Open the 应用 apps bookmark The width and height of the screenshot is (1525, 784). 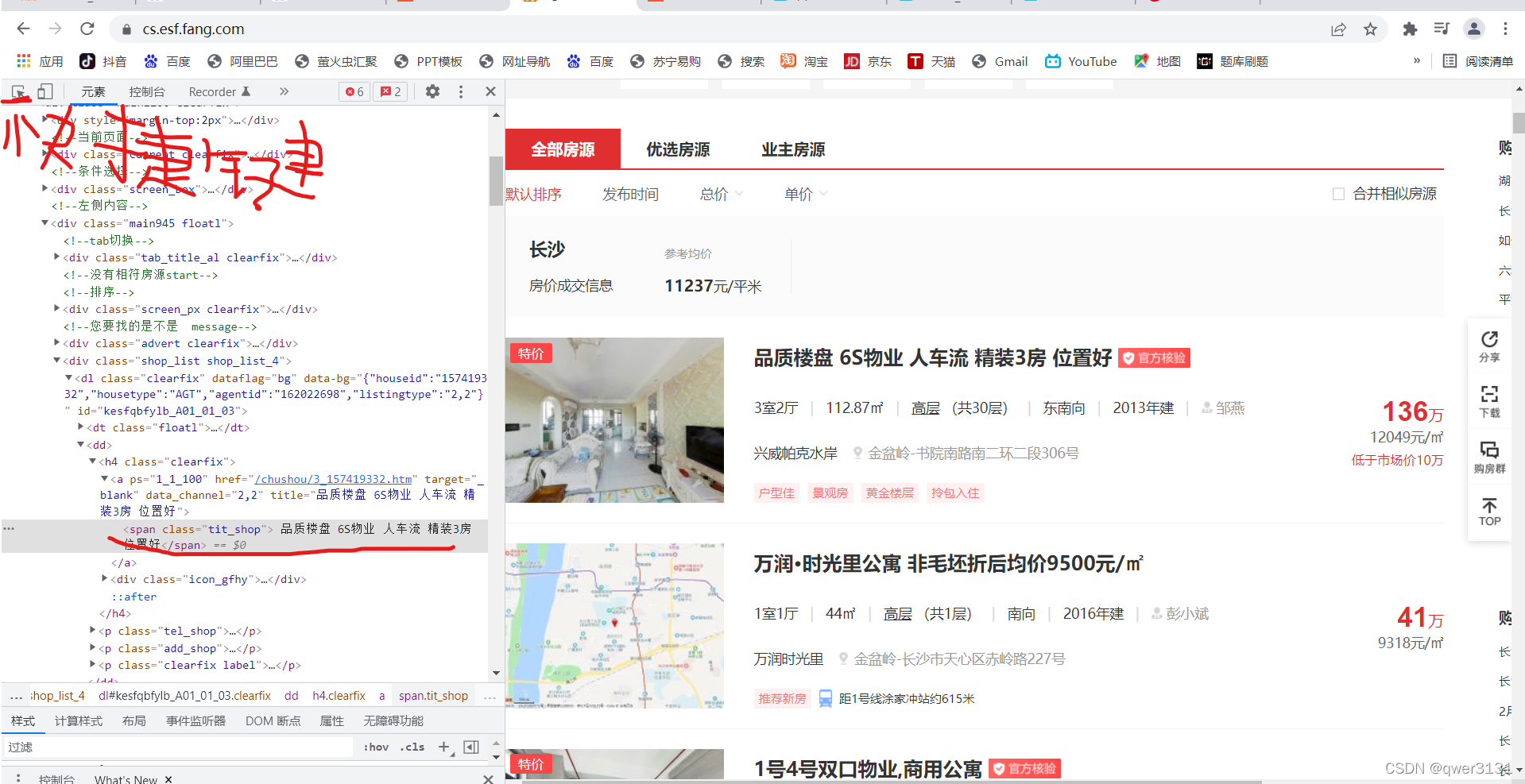coord(40,61)
